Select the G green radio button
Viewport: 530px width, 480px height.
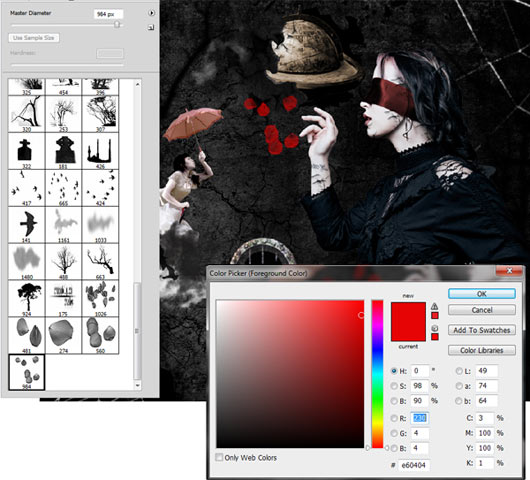(x=394, y=433)
